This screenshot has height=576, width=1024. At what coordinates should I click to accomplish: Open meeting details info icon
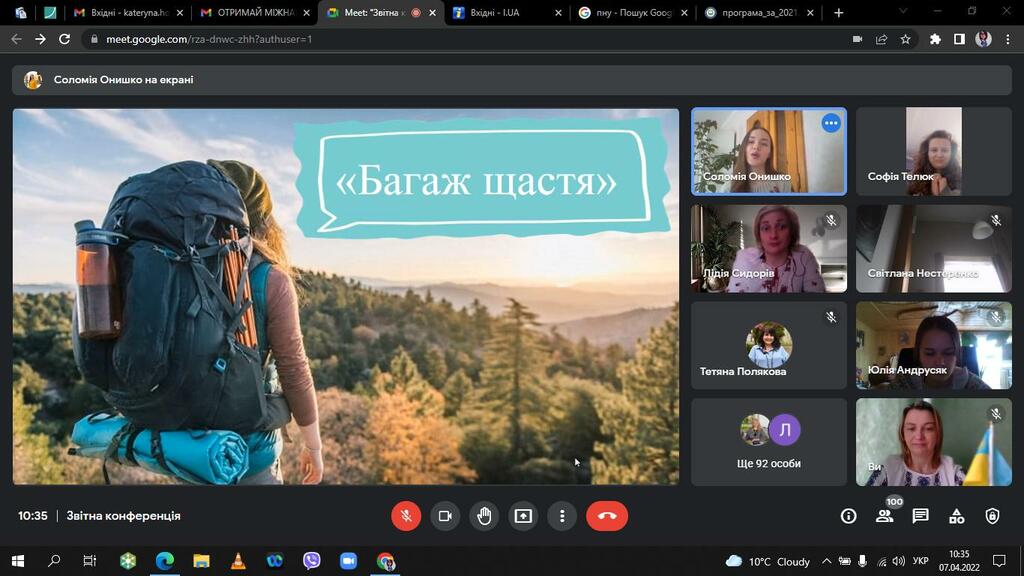coord(848,516)
